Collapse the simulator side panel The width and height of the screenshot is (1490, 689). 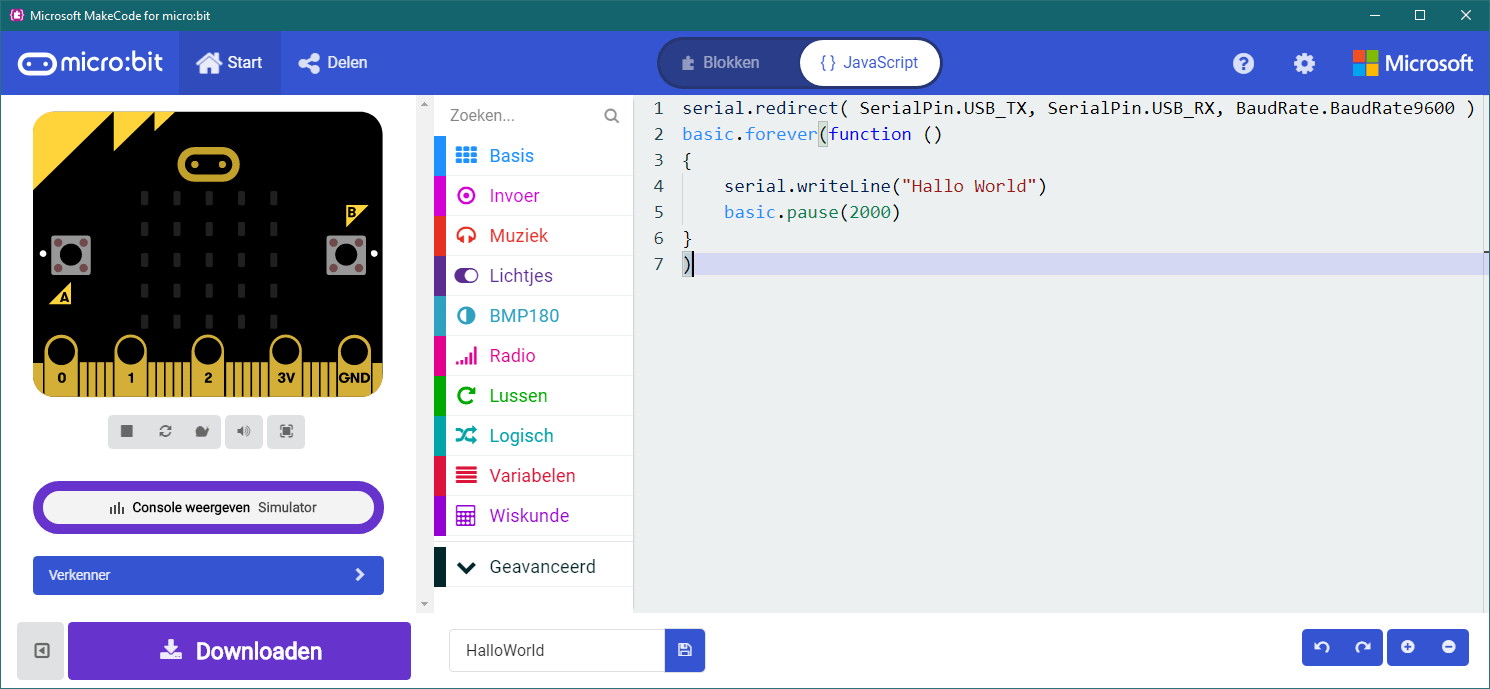(x=41, y=651)
